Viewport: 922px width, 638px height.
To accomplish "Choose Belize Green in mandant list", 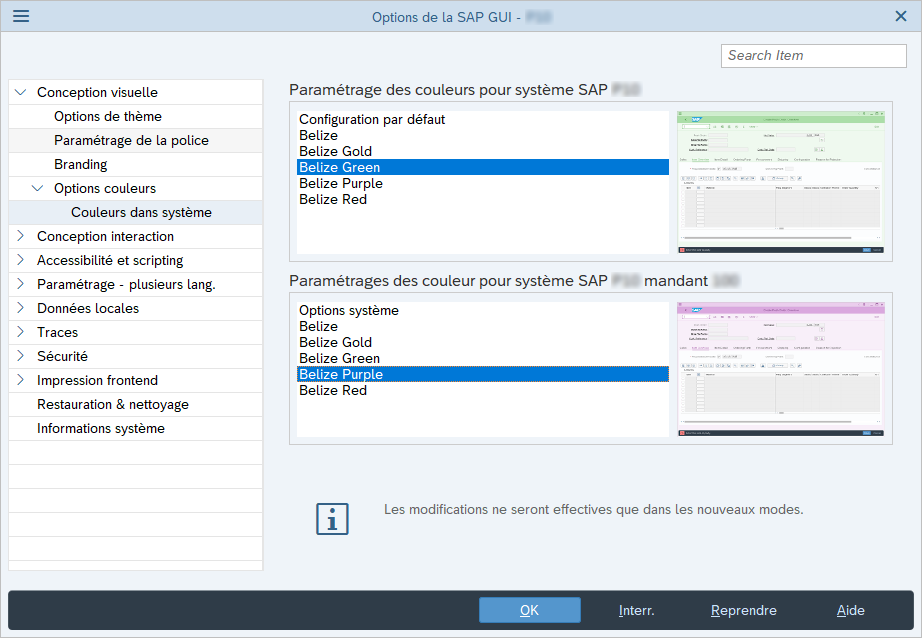I will click(x=483, y=358).
